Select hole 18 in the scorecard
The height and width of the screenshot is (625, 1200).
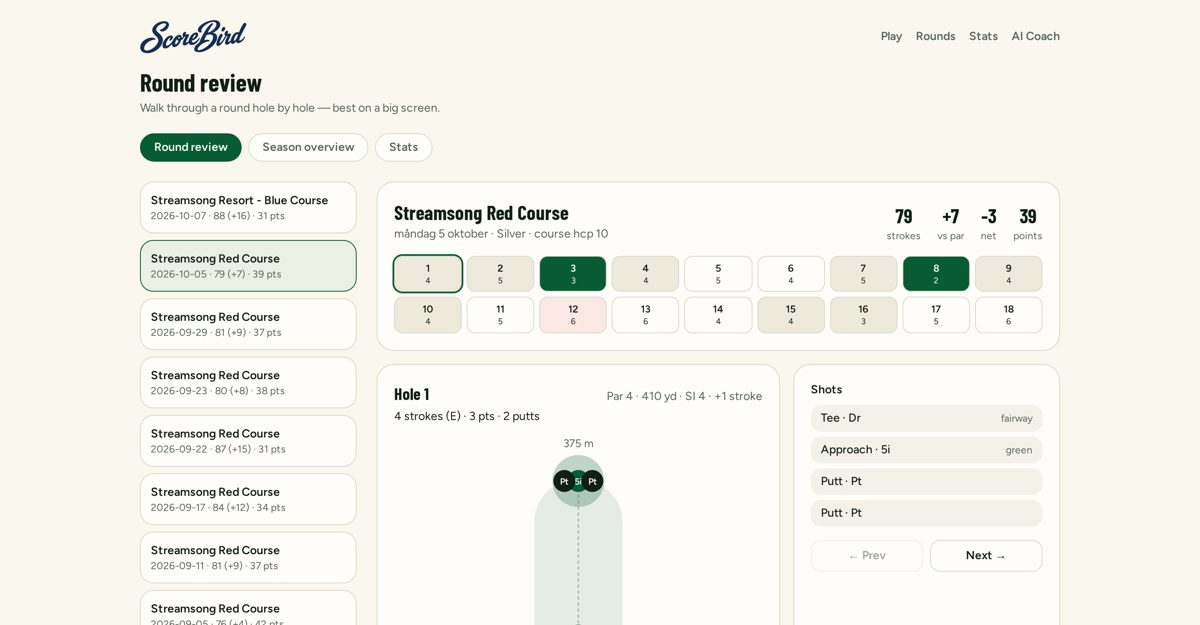point(1008,315)
